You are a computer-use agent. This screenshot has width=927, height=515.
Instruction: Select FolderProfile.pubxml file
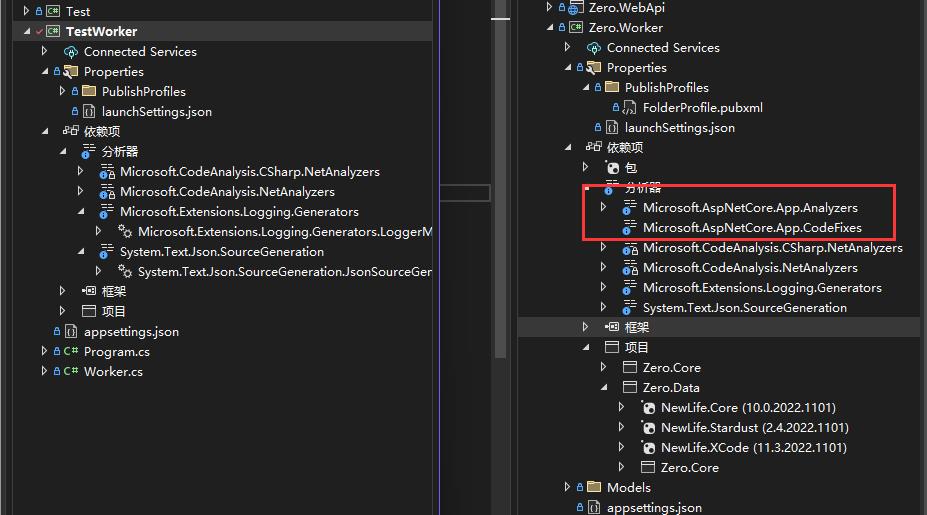tap(702, 108)
